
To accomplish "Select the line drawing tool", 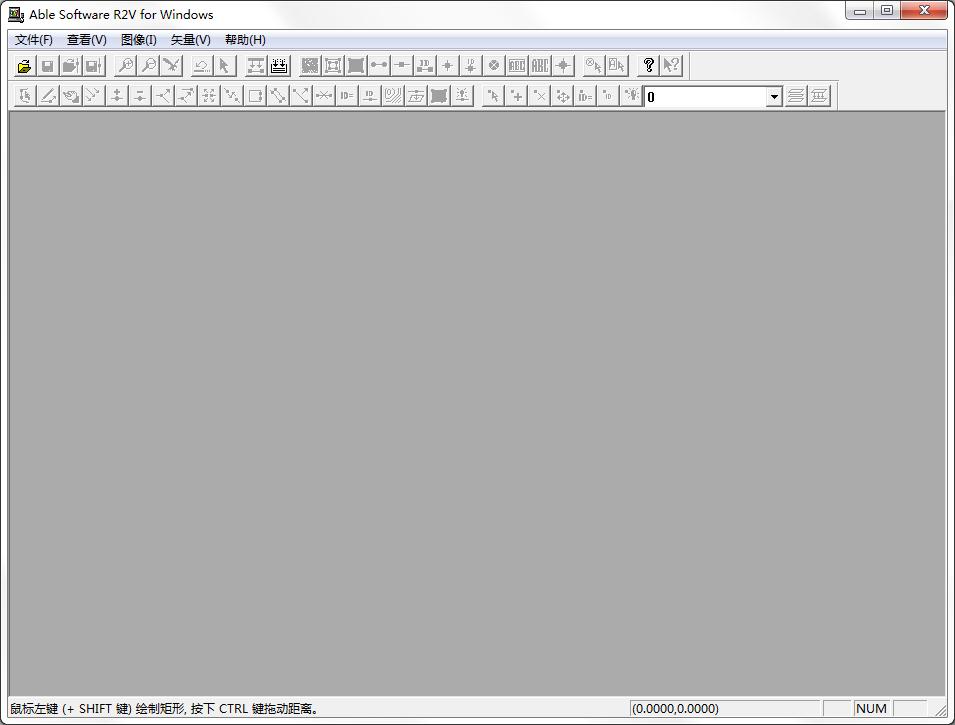I will [x=47, y=95].
